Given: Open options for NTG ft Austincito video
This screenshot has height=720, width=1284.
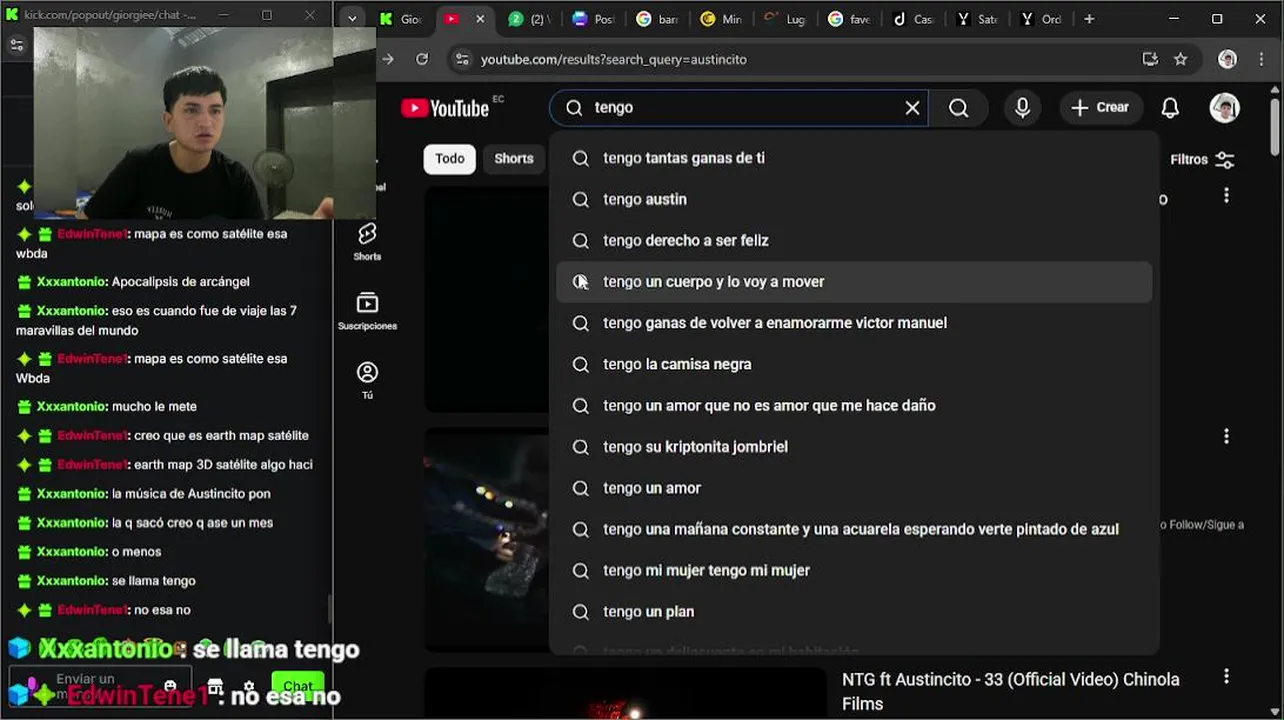Looking at the screenshot, I should coord(1226,677).
